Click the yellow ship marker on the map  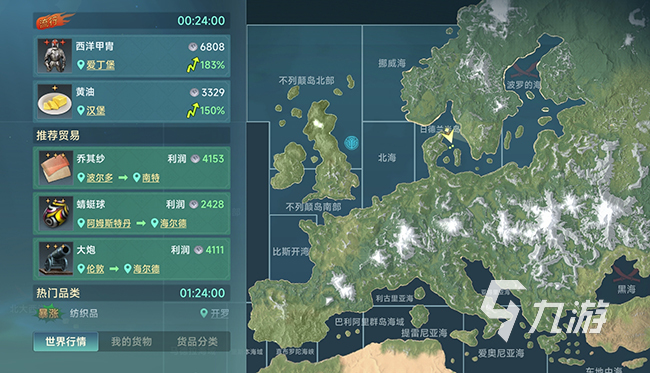coord(448,135)
